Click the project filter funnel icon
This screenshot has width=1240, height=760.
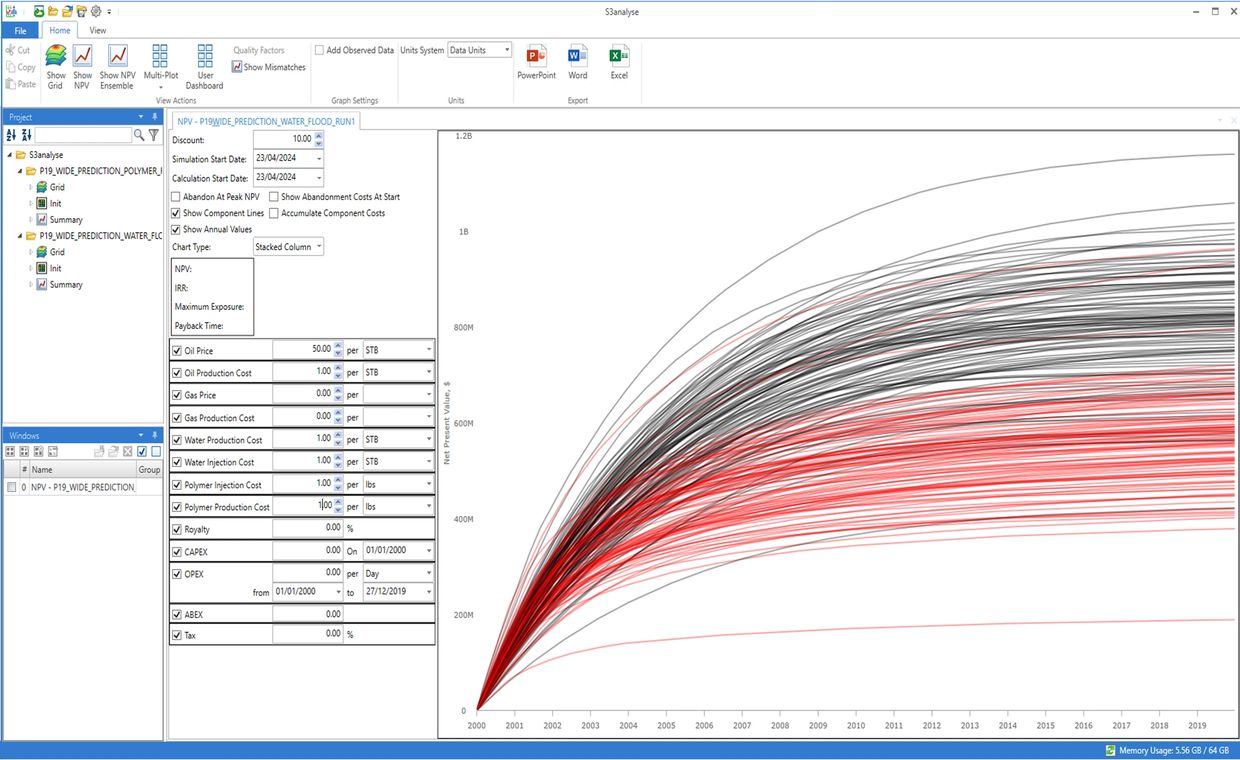point(154,135)
